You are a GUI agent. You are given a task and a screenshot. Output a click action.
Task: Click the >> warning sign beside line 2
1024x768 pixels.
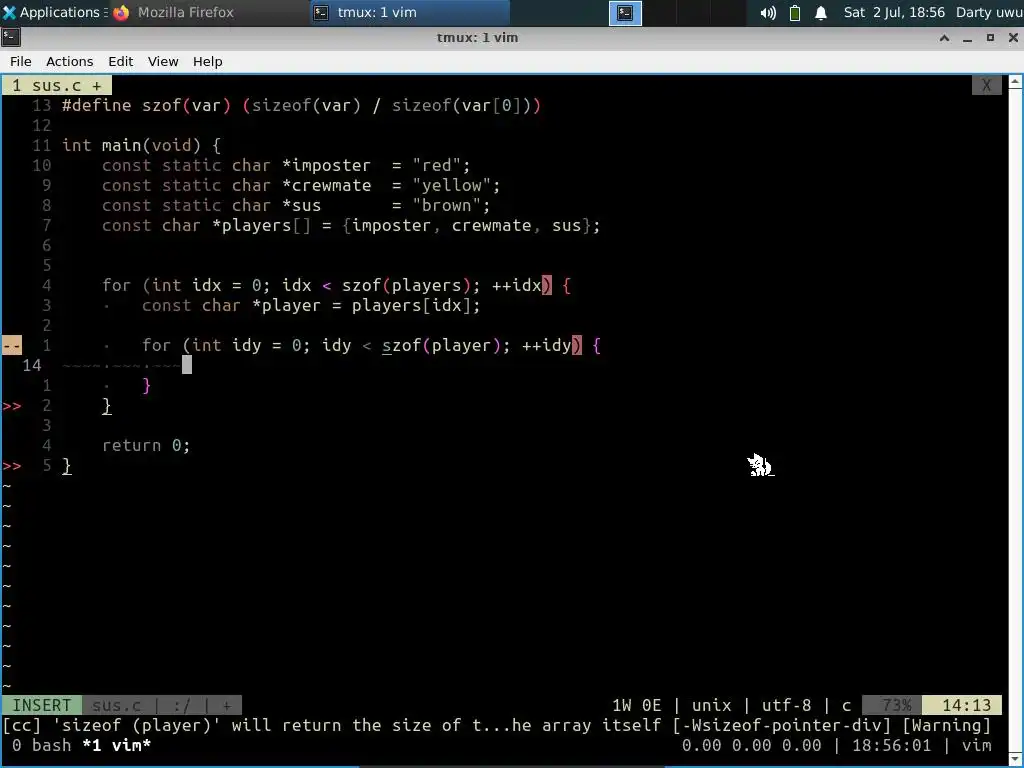point(12,406)
